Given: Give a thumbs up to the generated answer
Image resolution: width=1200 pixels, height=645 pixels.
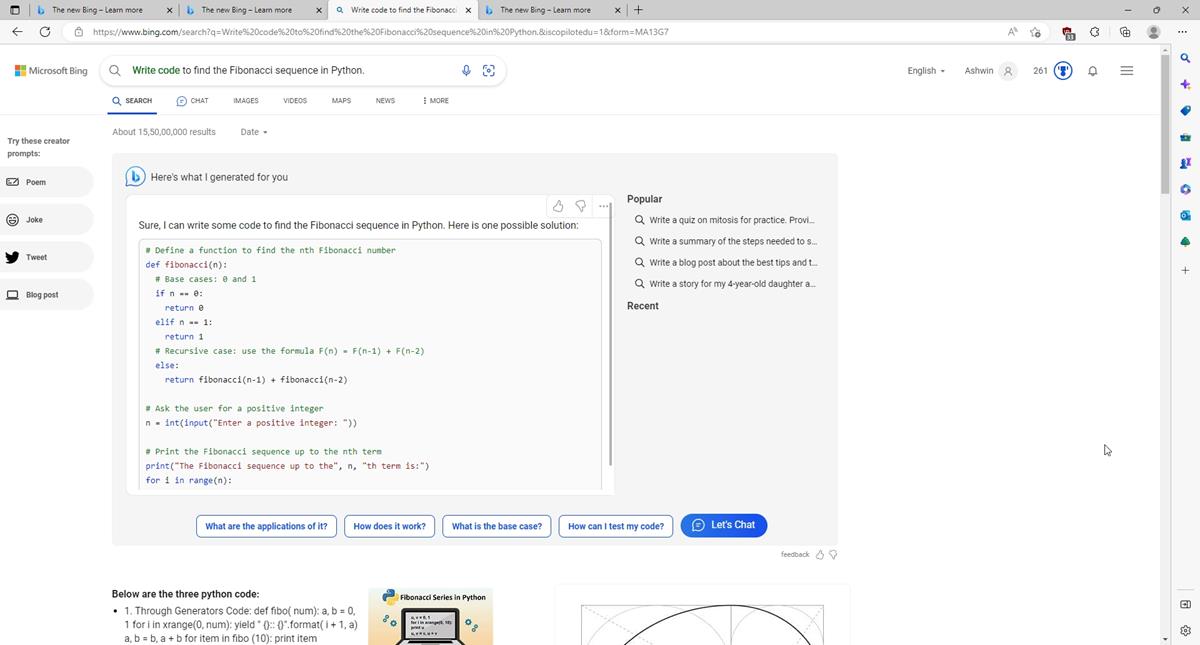Looking at the screenshot, I should click(x=558, y=206).
